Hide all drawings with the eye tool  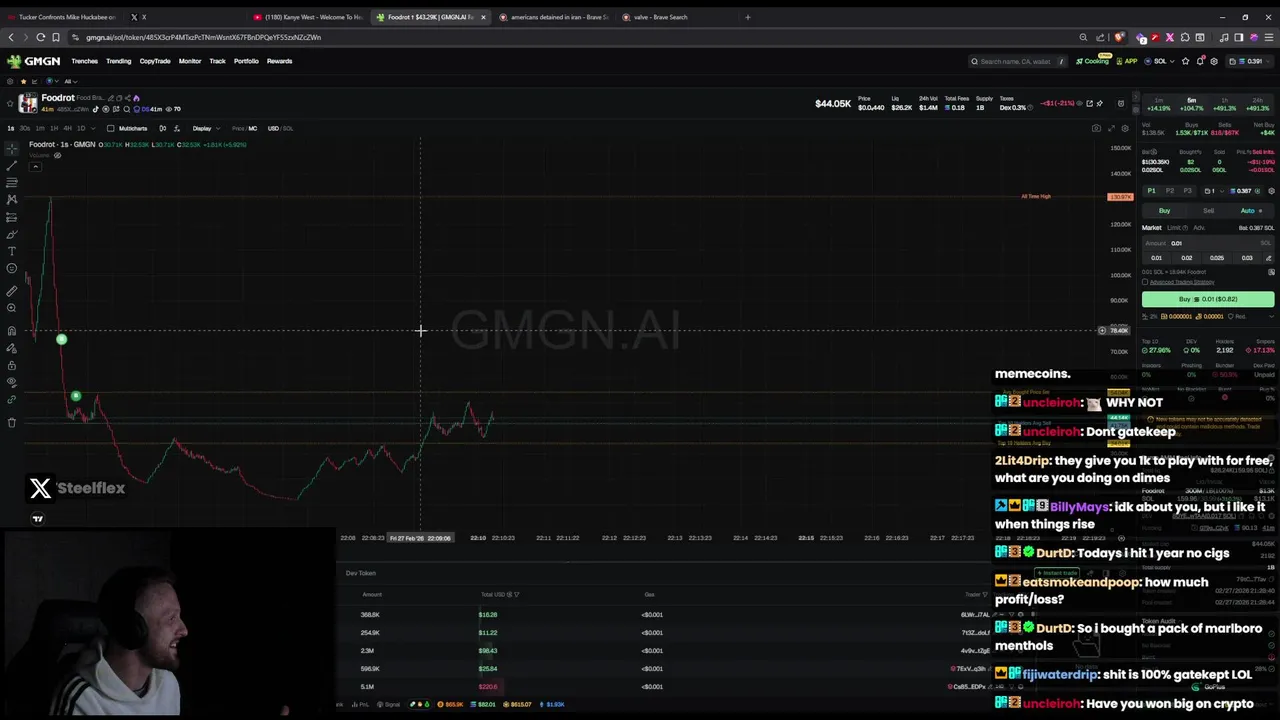[x=12, y=382]
